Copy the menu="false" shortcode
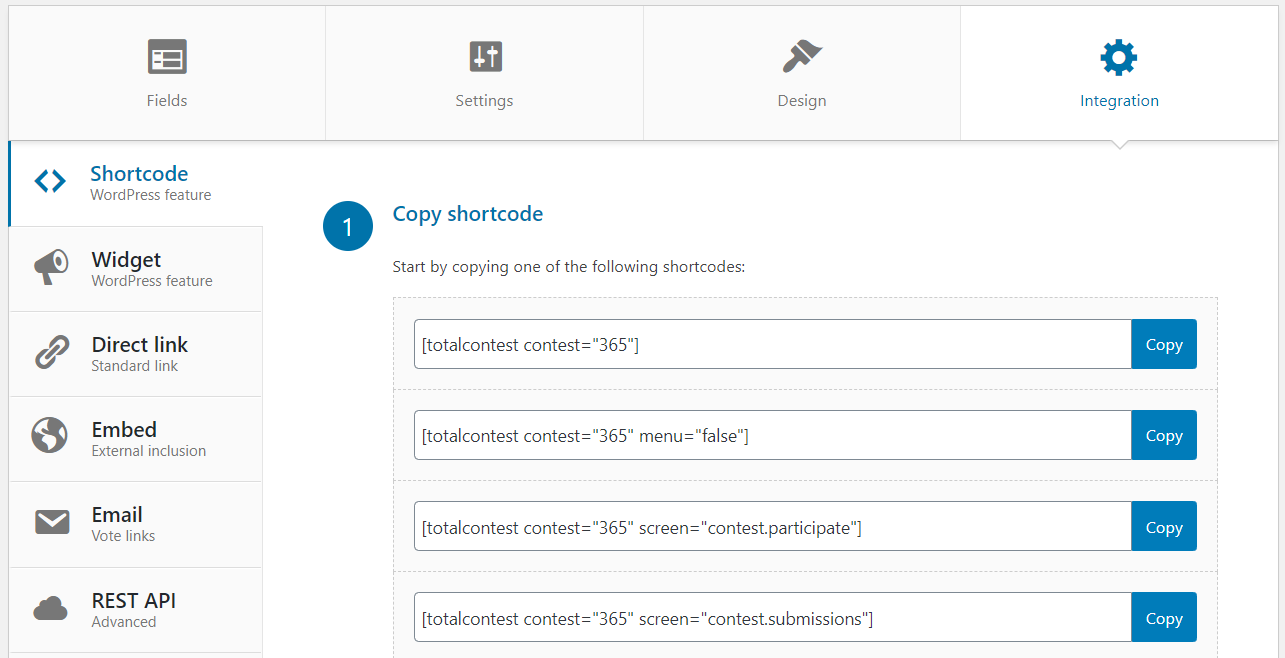The width and height of the screenshot is (1285, 658). point(1164,436)
